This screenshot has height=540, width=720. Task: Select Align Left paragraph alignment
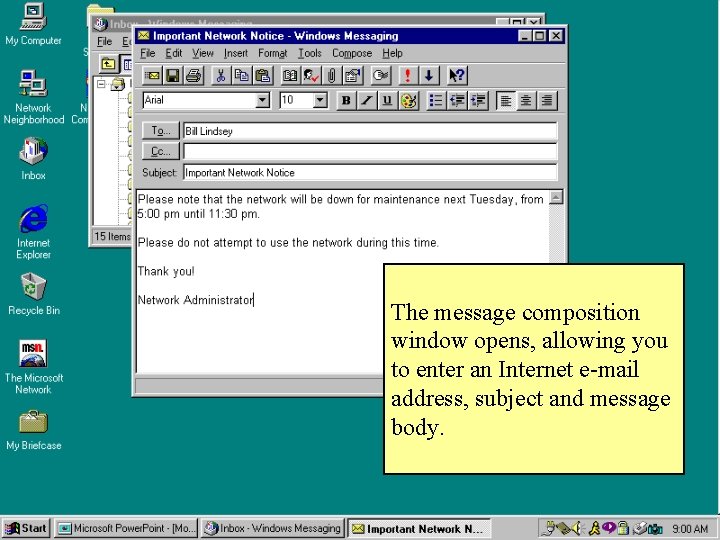click(x=506, y=101)
